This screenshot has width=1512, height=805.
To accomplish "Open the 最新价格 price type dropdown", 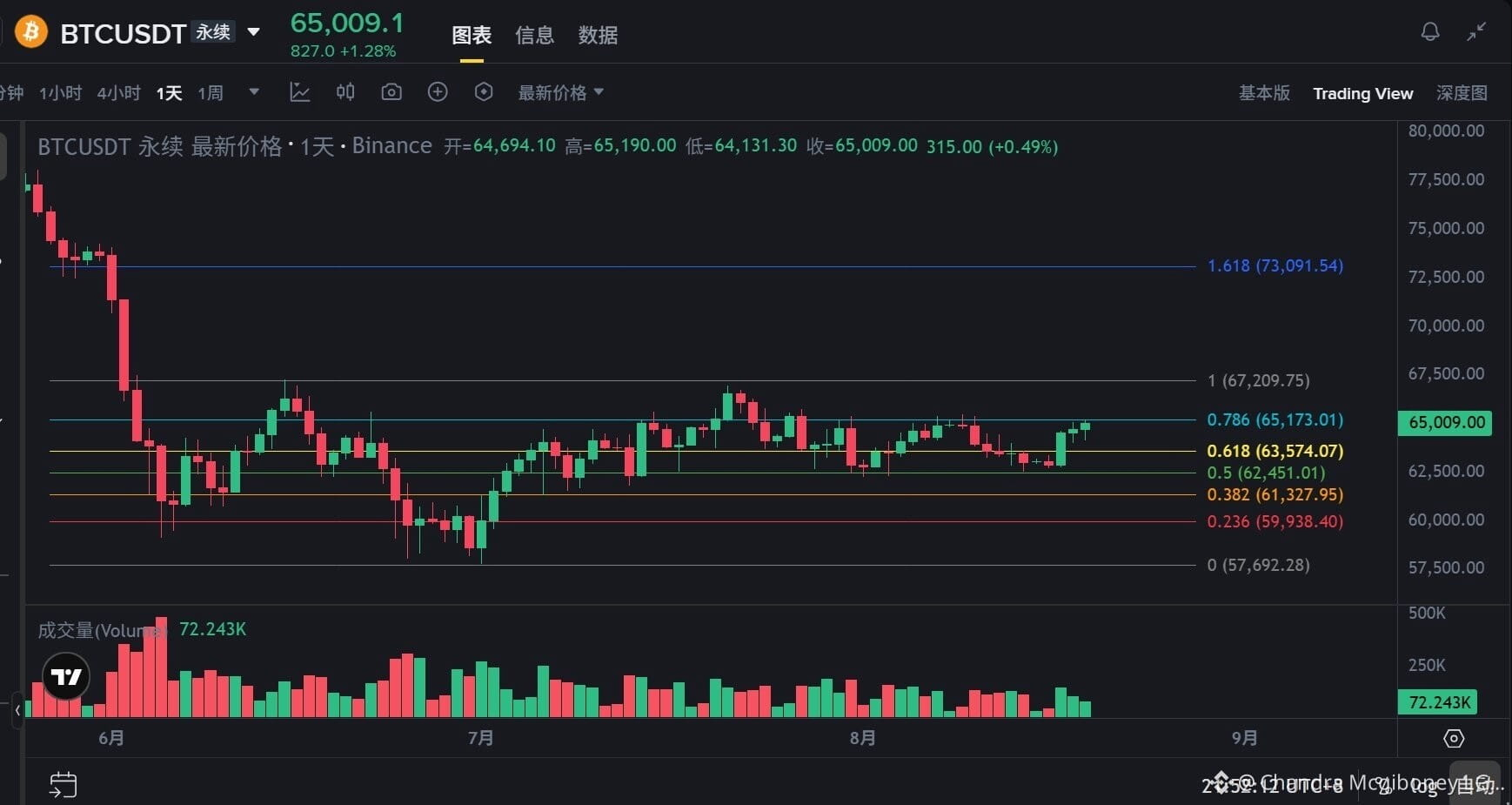I will pos(561,92).
